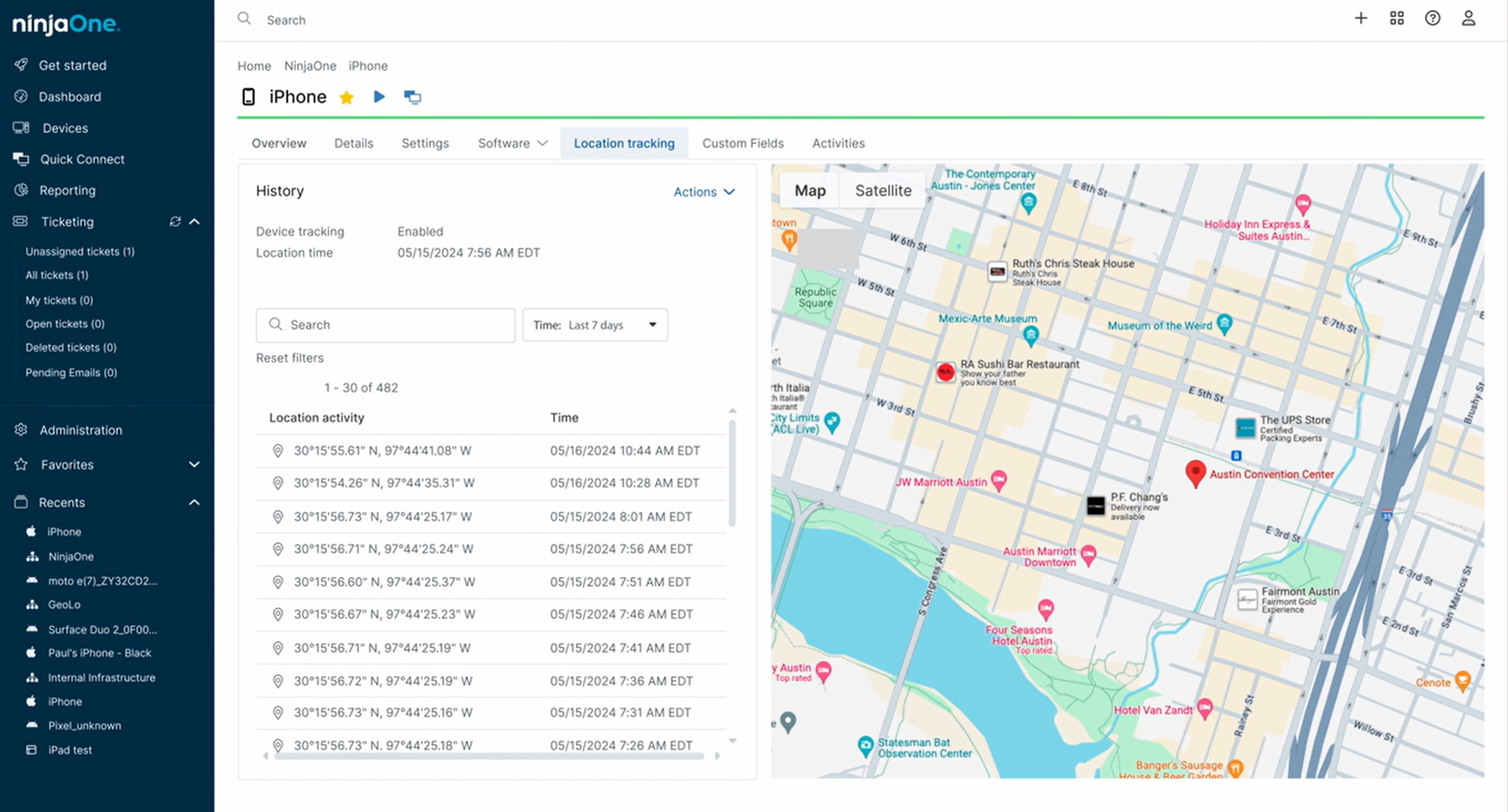
Task: Open the remote connect monitor icon
Action: [412, 97]
